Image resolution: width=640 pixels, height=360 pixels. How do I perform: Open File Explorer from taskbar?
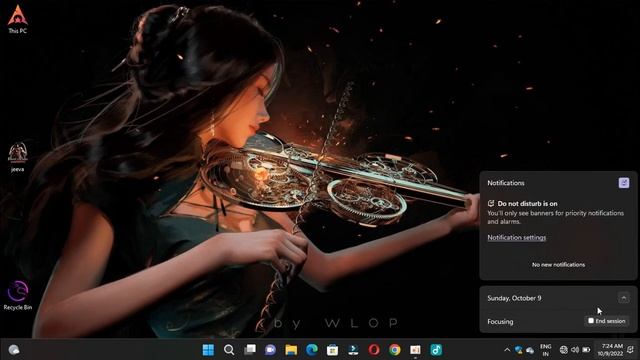click(x=291, y=350)
